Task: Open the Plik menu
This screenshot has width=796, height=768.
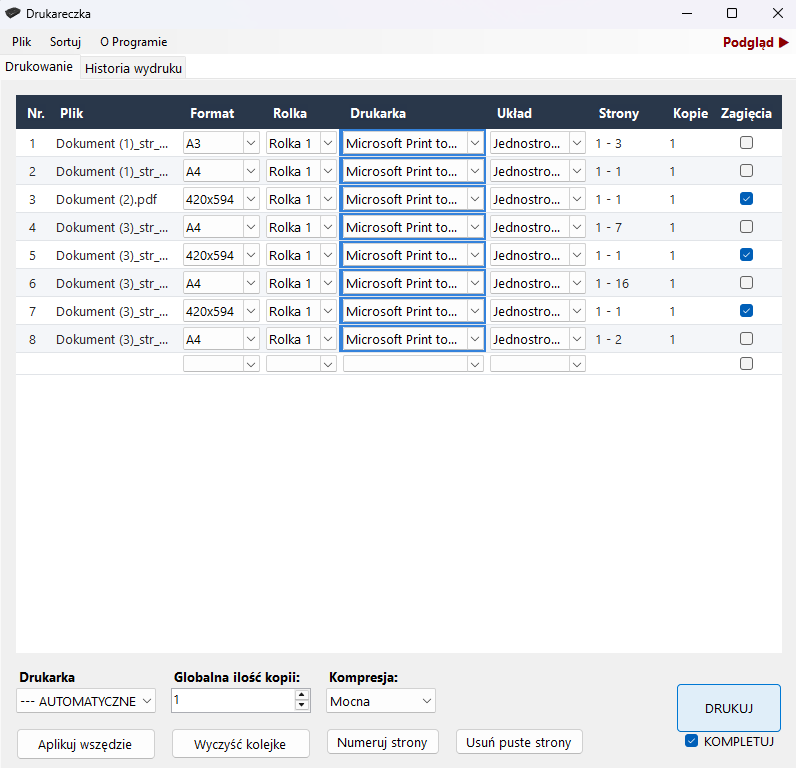Action: (22, 42)
